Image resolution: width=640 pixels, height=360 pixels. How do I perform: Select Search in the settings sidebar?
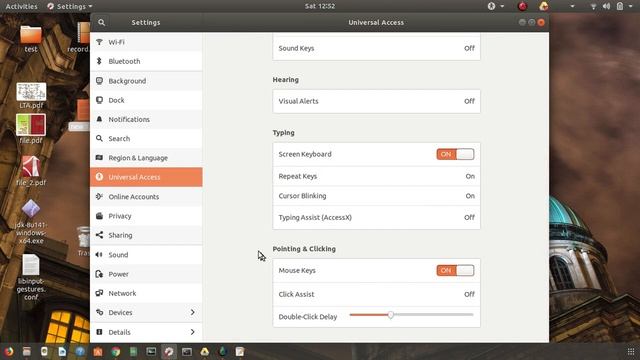[x=146, y=138]
